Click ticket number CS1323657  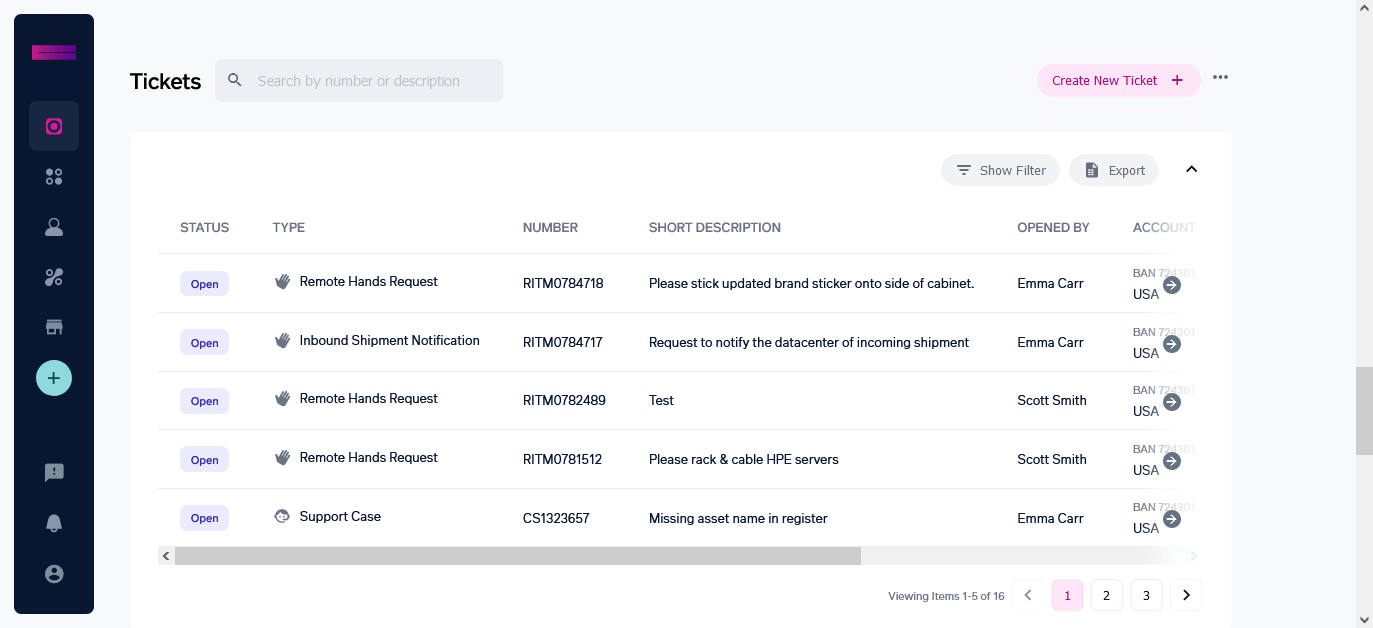(556, 518)
